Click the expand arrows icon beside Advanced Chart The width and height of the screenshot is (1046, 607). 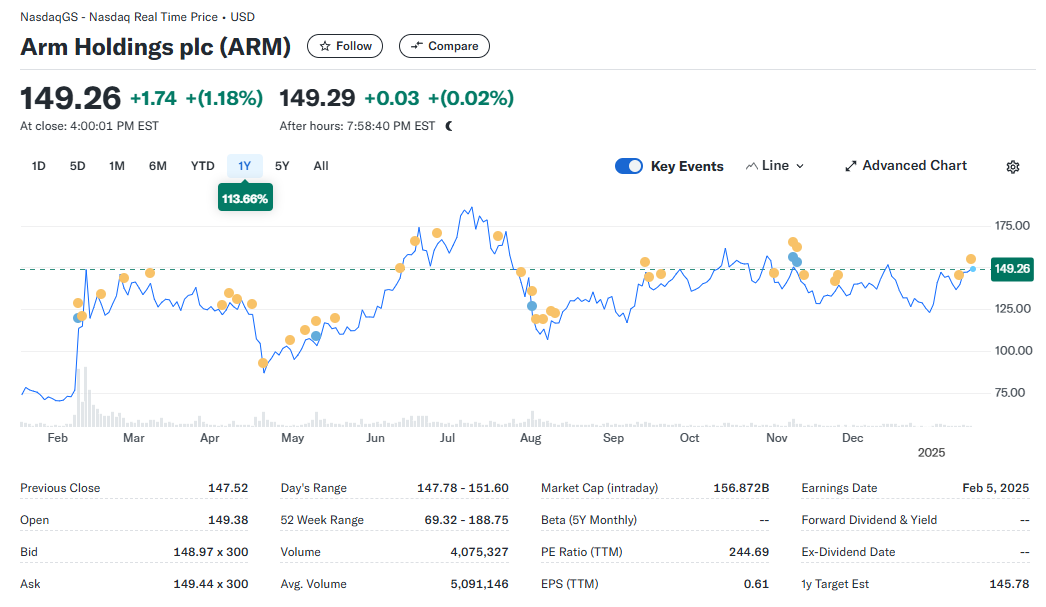point(851,166)
